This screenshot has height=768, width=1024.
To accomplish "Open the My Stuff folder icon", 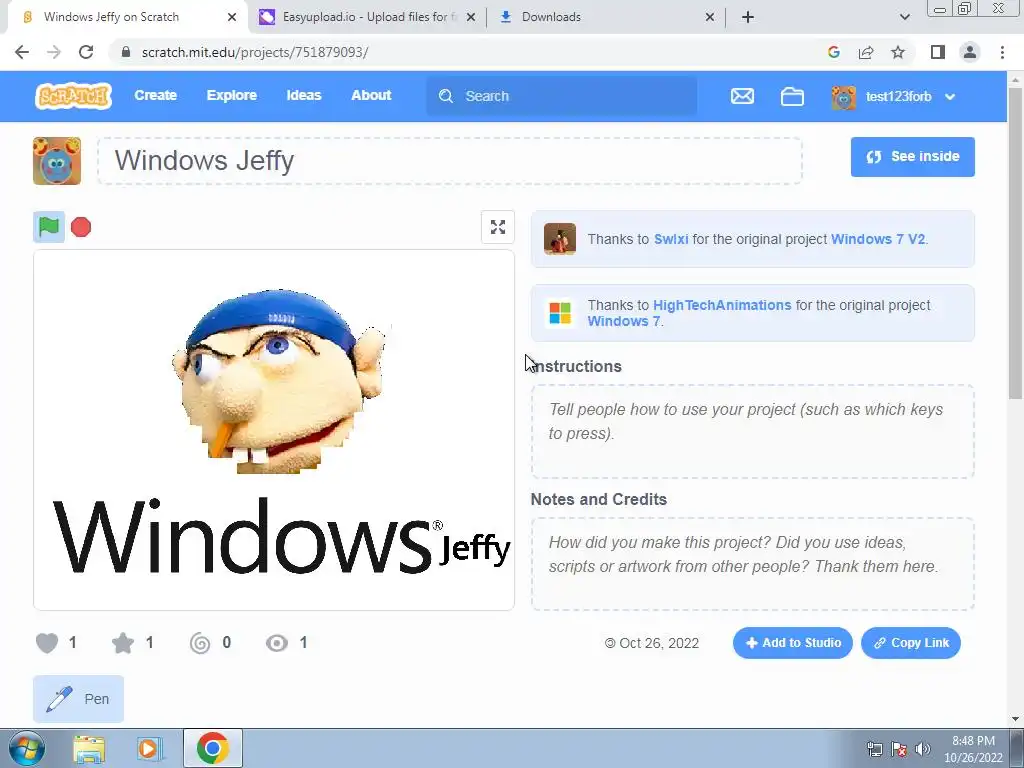I will click(x=792, y=97).
